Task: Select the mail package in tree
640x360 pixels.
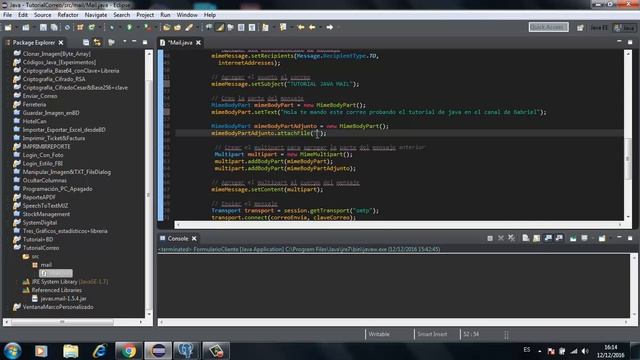Action: 46,265
